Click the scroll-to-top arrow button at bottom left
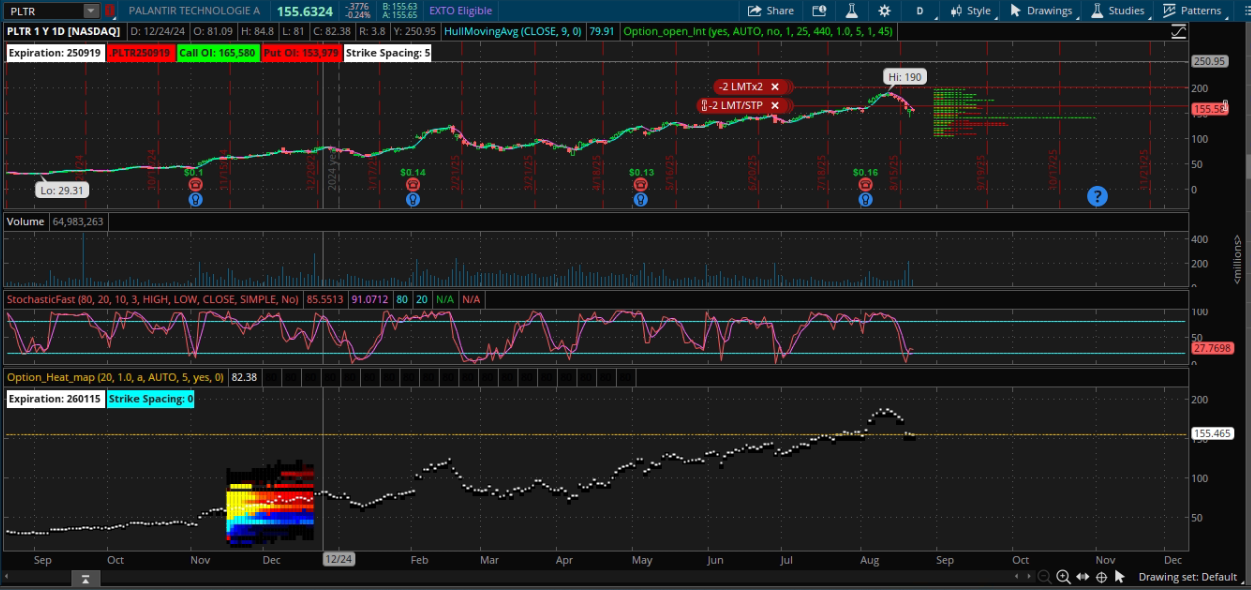 (86, 578)
